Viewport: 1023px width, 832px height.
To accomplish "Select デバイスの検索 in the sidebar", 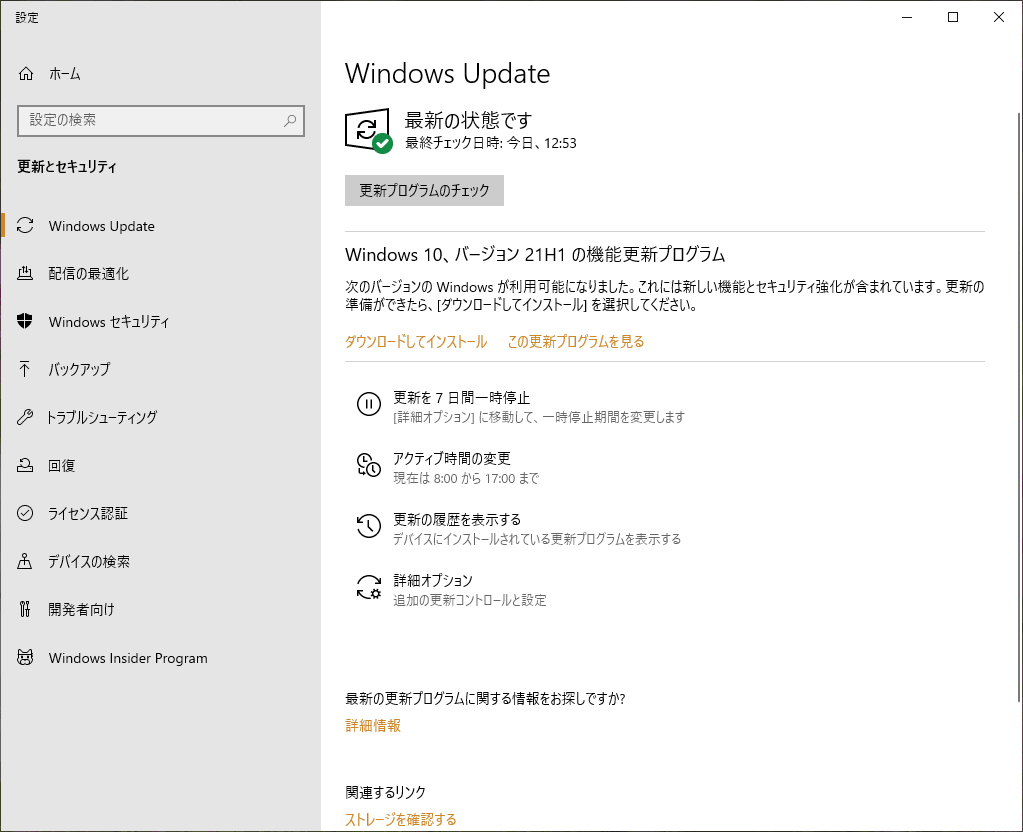I will point(160,561).
